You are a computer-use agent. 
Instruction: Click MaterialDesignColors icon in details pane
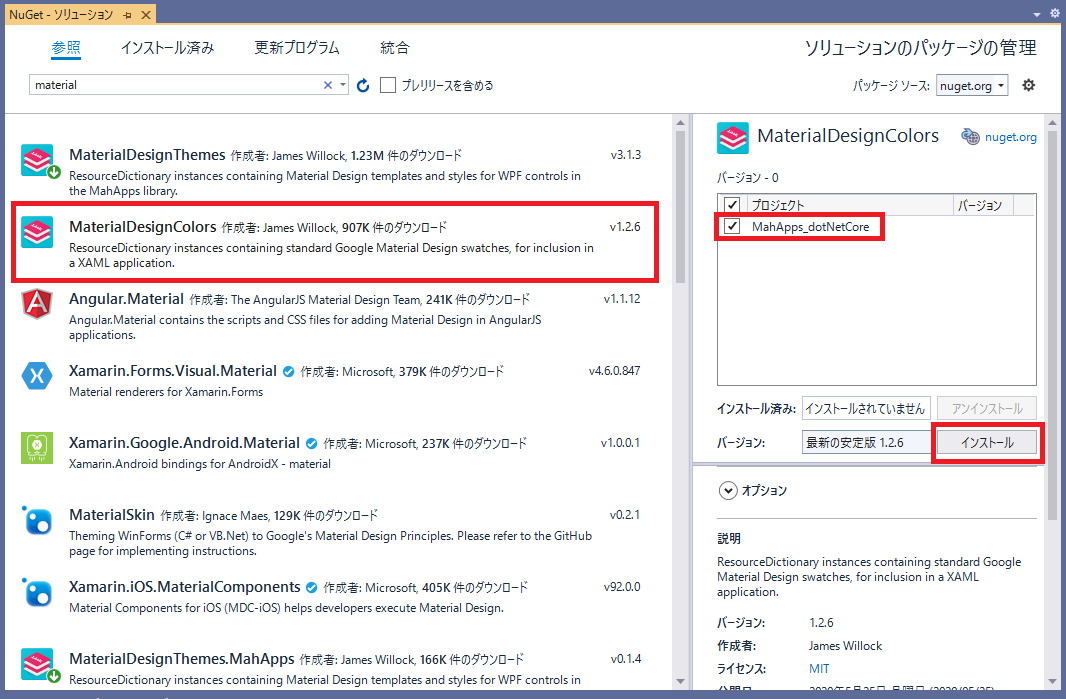pos(732,138)
